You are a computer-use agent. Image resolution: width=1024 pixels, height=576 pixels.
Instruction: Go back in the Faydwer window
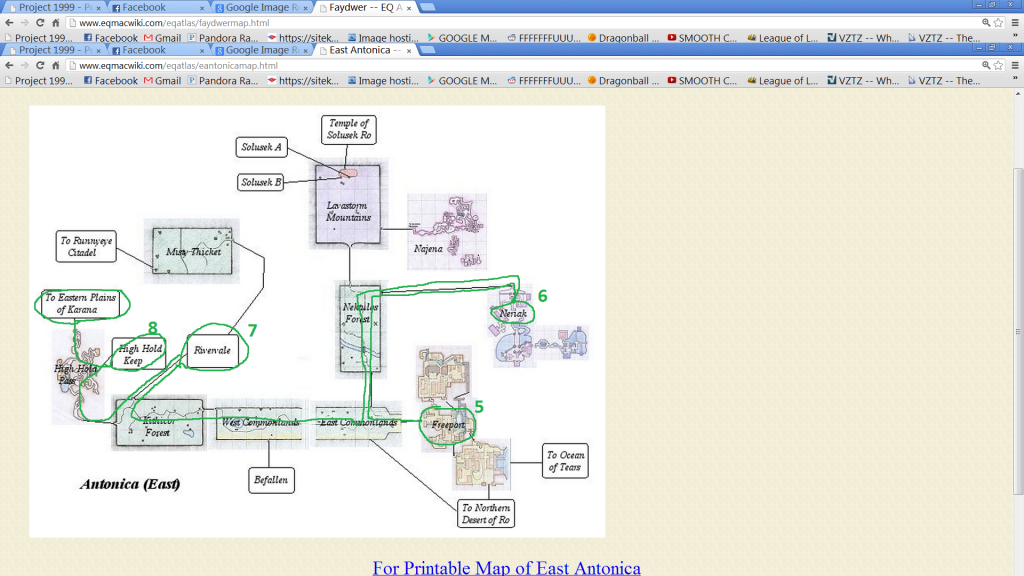[x=9, y=22]
